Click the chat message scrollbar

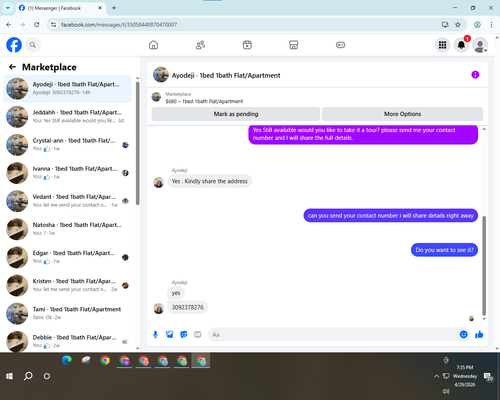(x=484, y=265)
